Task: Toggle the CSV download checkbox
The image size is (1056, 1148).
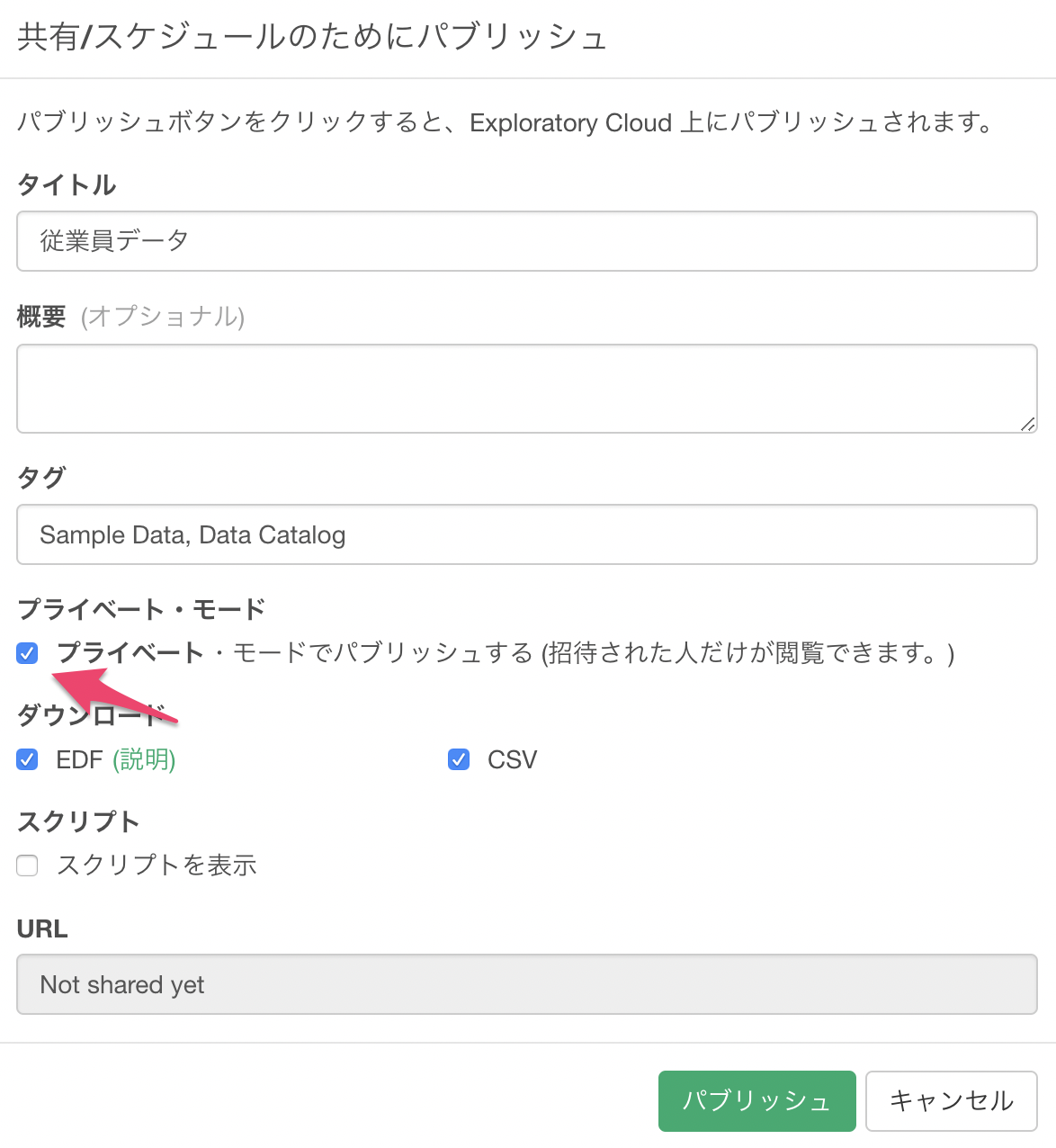Action: click(459, 759)
